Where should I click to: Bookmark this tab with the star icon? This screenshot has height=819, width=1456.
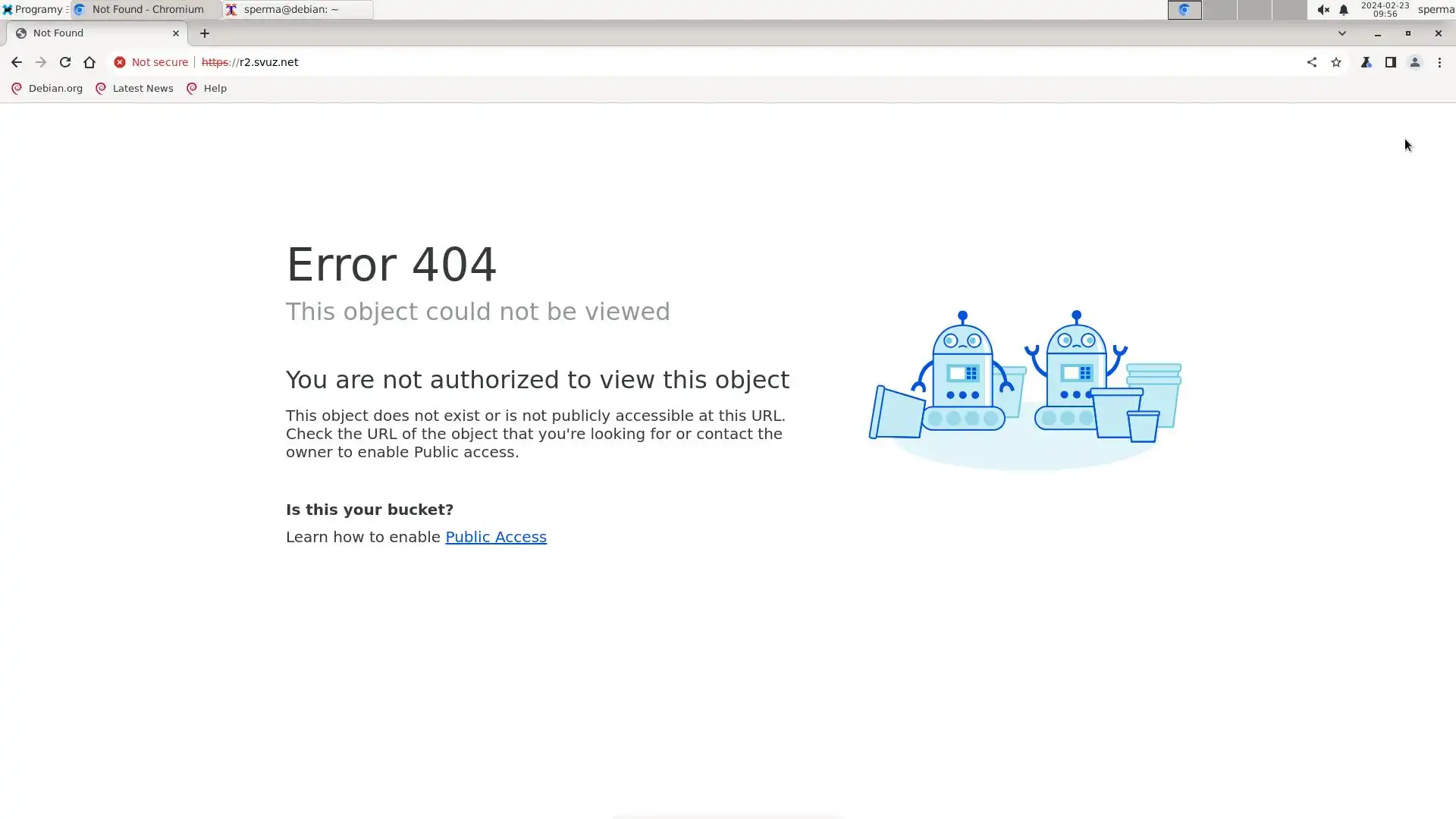1336,62
